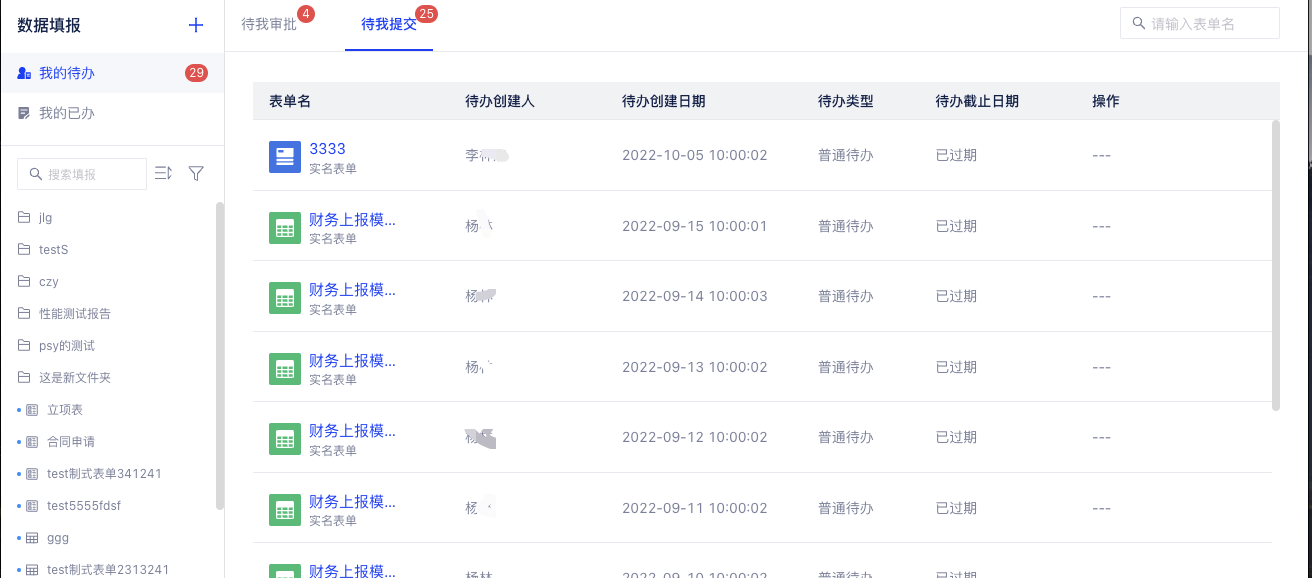Click the sort list icon beside 搜索填报

(x=163, y=174)
